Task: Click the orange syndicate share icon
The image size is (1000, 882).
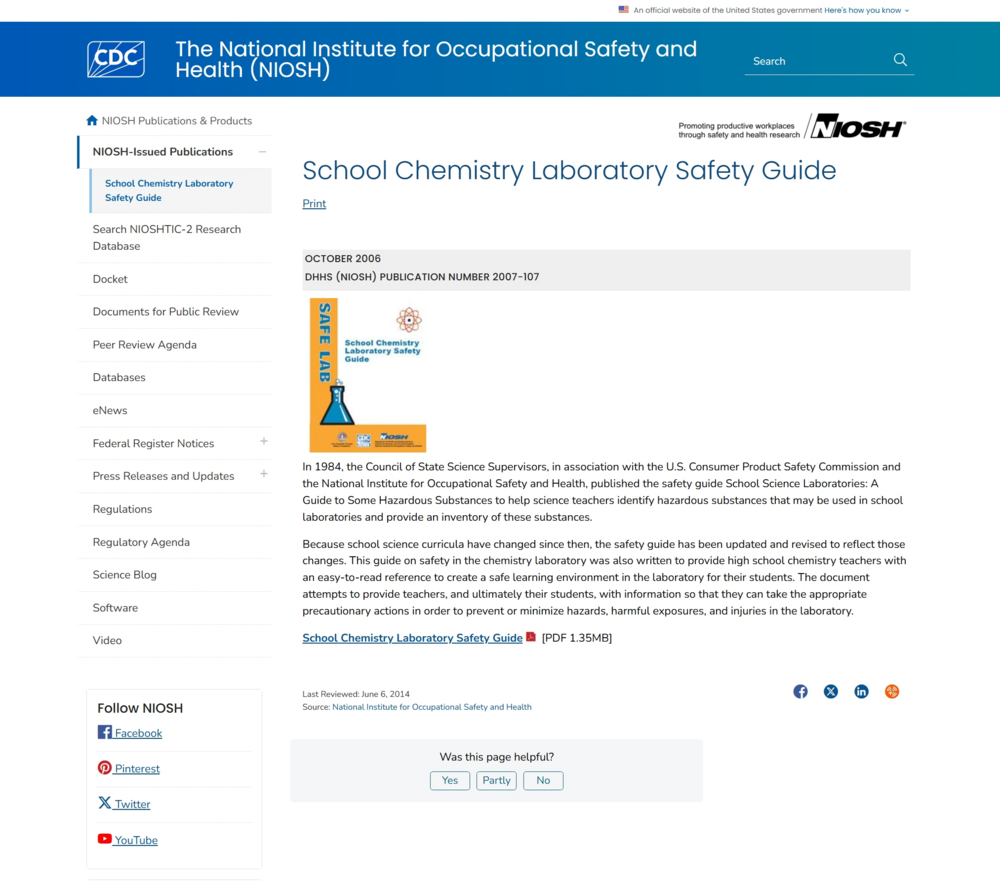Action: tap(892, 691)
